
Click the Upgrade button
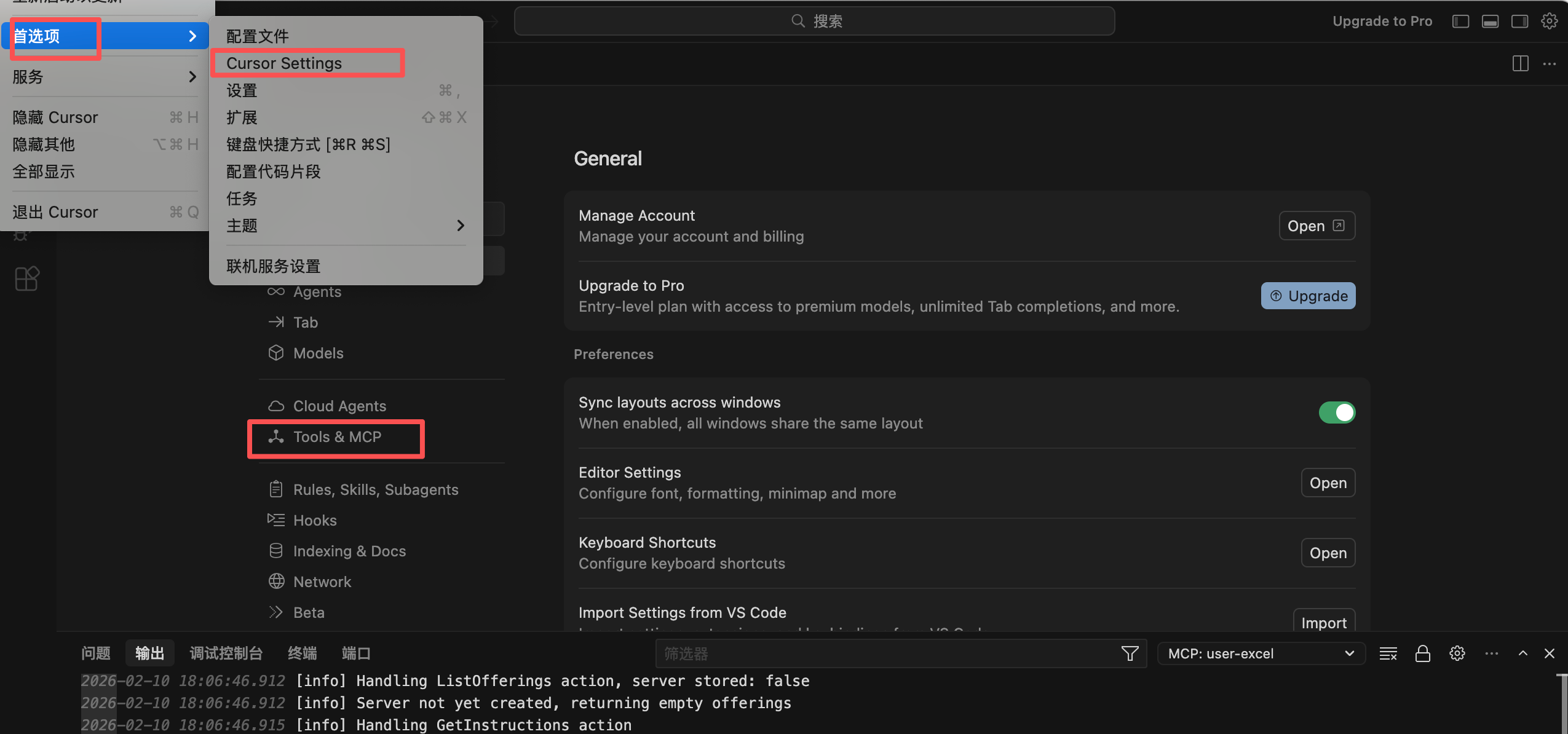[x=1308, y=296]
